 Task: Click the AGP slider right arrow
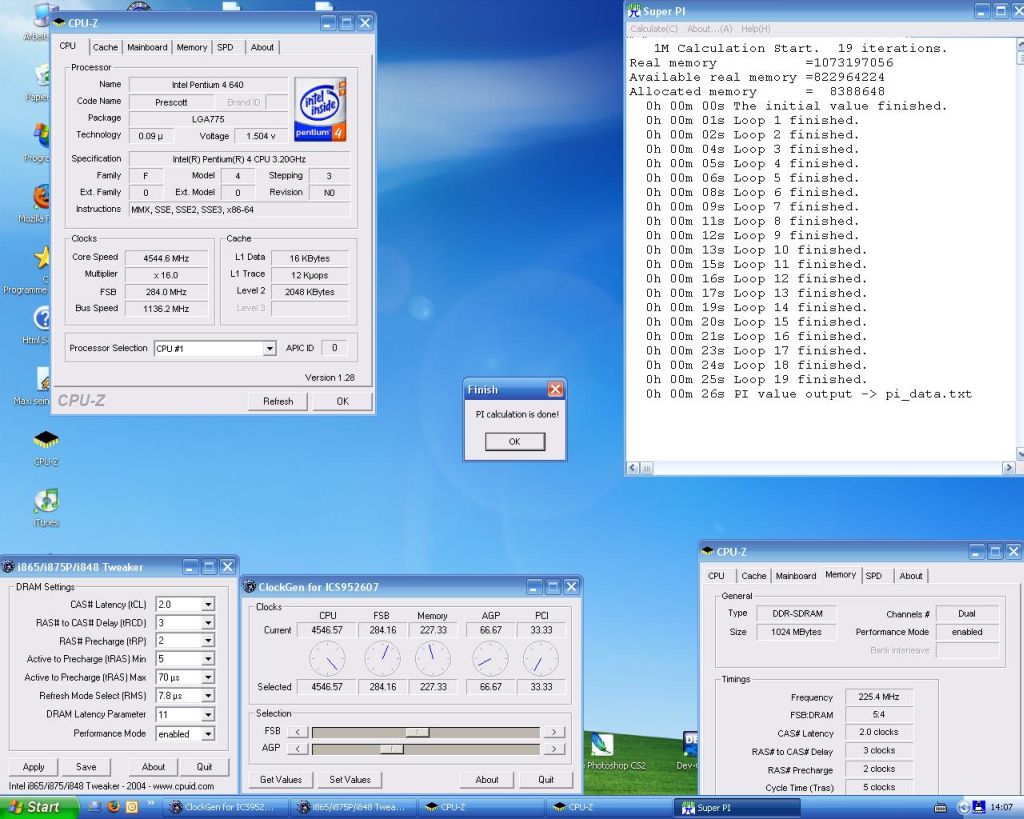pos(554,748)
